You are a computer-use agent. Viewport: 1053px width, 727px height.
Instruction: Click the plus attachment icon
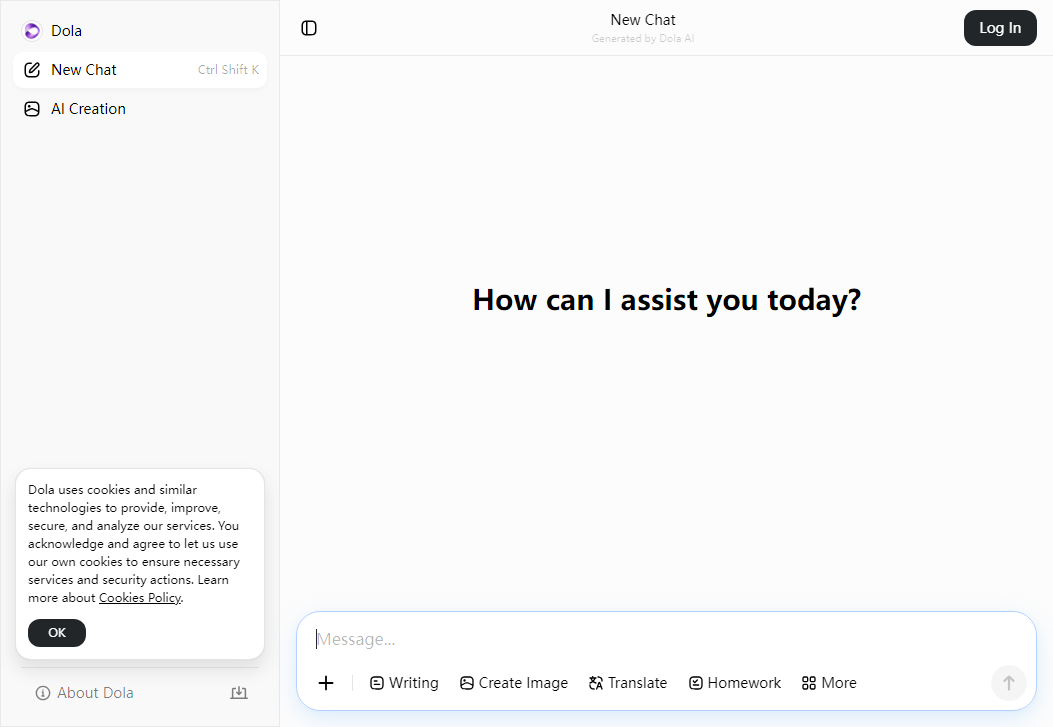(326, 683)
